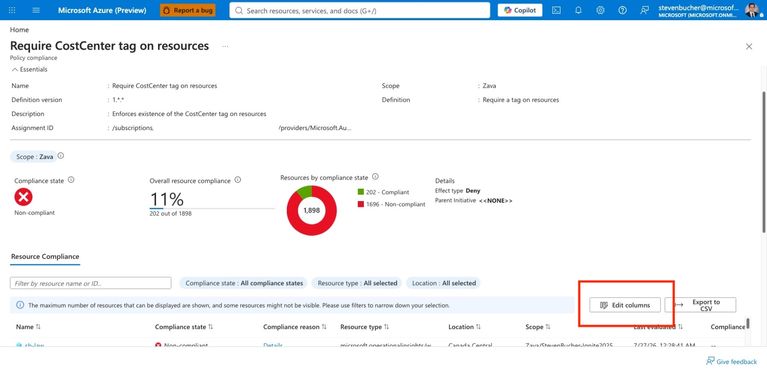This screenshot has width=767, height=376.
Task: Click the green 202 - Compliant legend swatch
Action: 361,192
